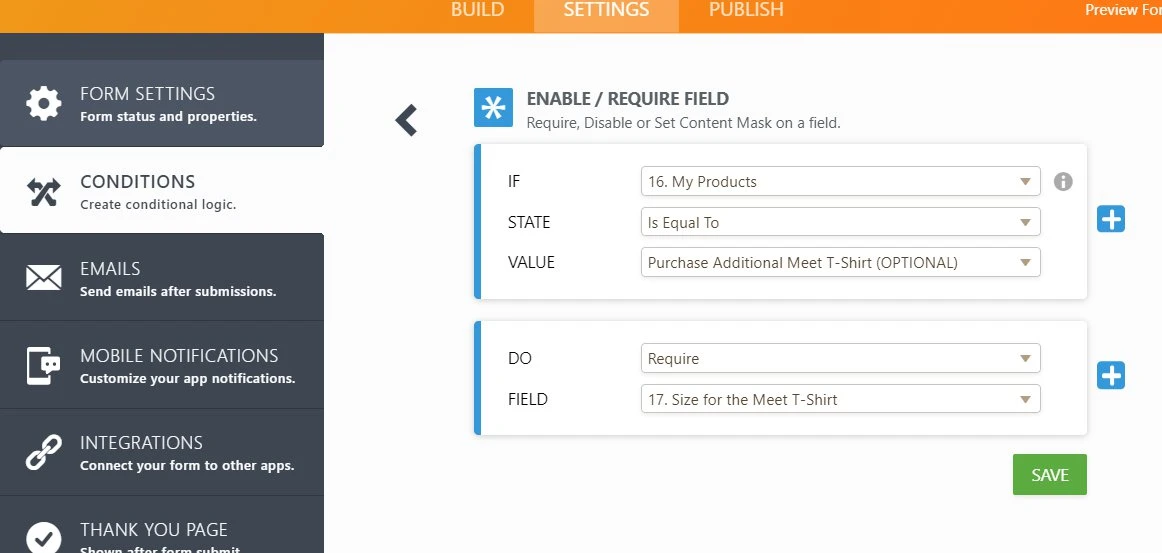Open the Emails sidebar section
The width and height of the screenshot is (1162, 553).
pos(162,278)
